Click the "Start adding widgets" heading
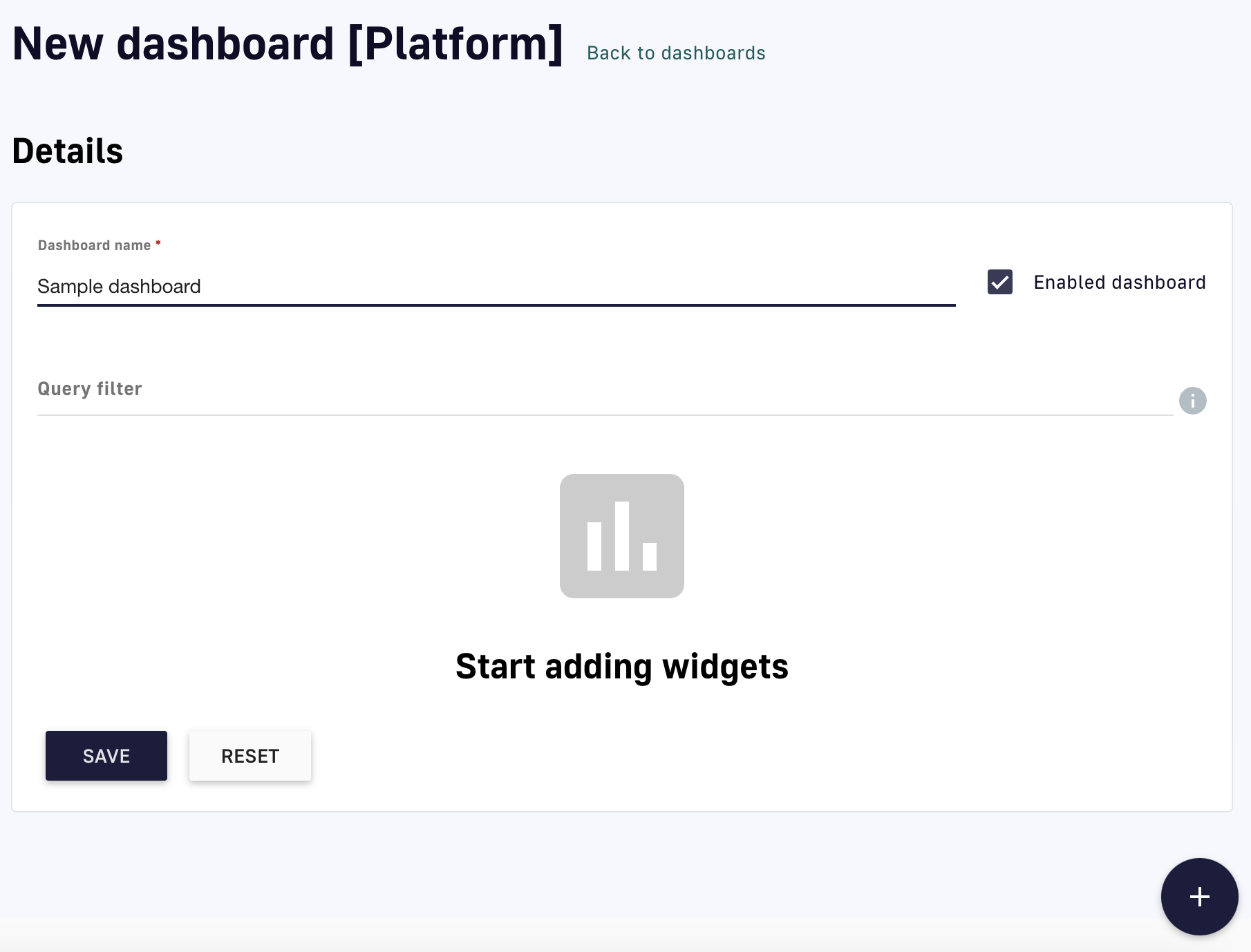Viewport: 1251px width, 952px height. pyautogui.click(x=621, y=667)
